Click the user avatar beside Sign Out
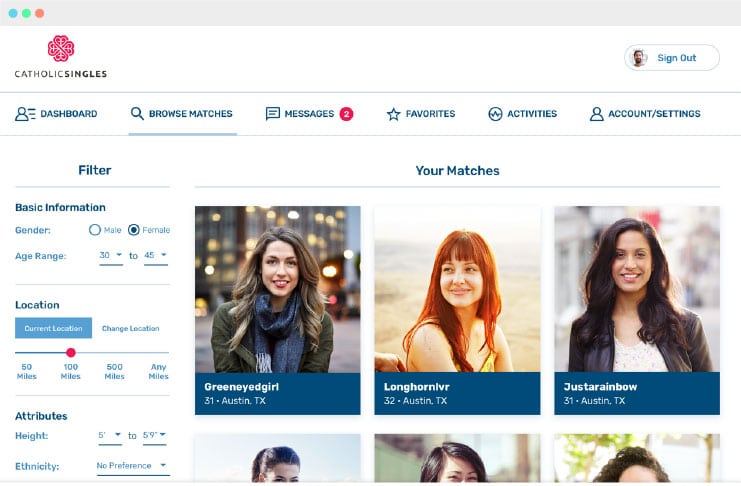The height and width of the screenshot is (486, 741). point(639,58)
